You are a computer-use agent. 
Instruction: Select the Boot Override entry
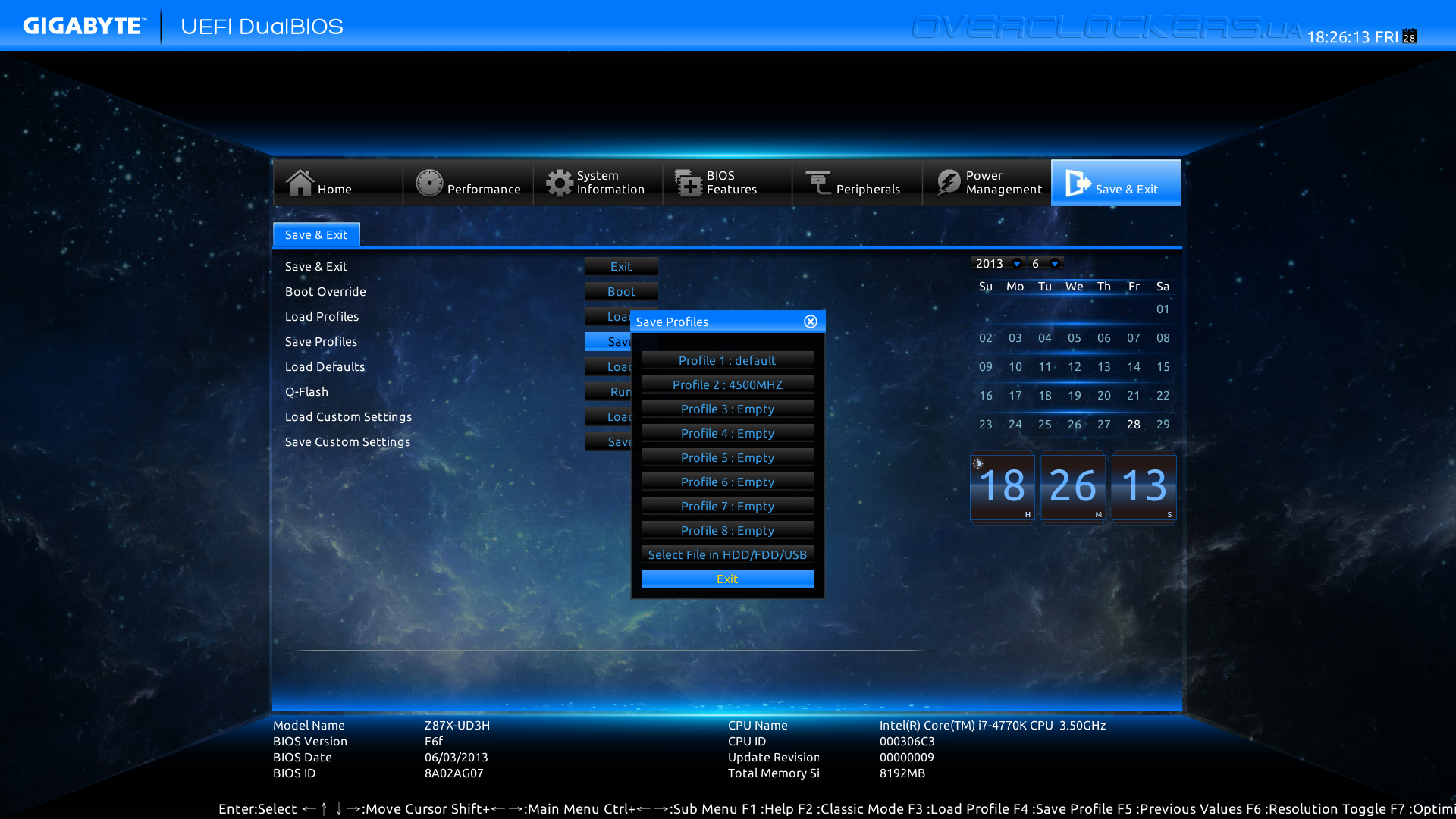click(x=325, y=292)
